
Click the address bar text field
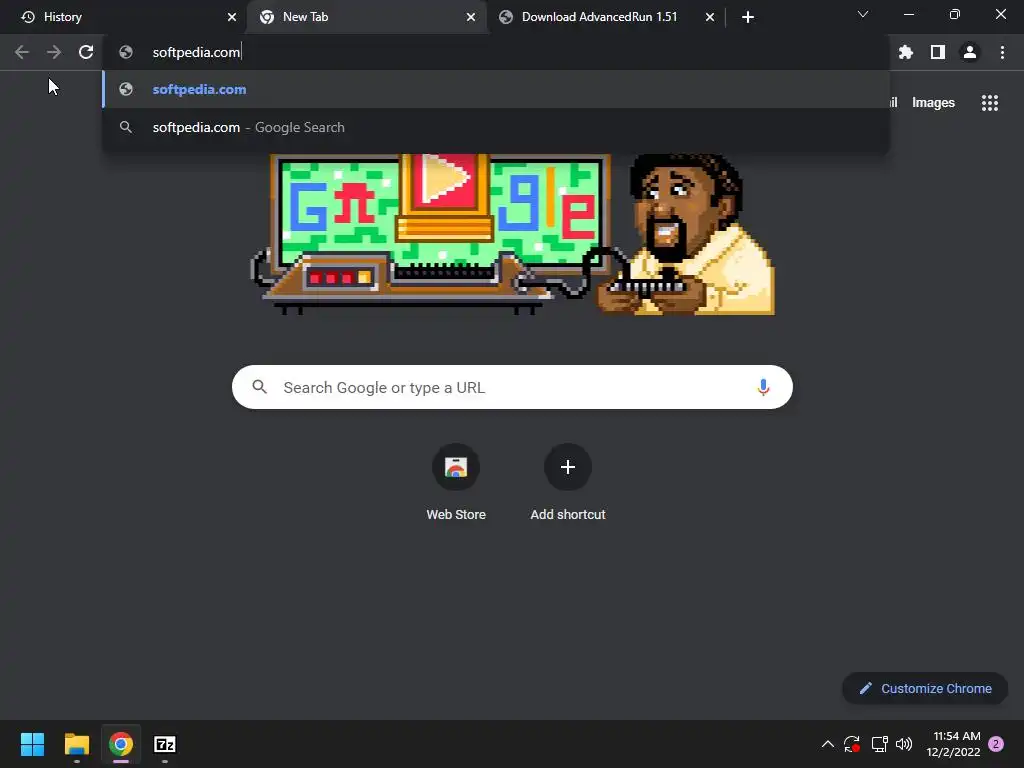[x=496, y=52]
